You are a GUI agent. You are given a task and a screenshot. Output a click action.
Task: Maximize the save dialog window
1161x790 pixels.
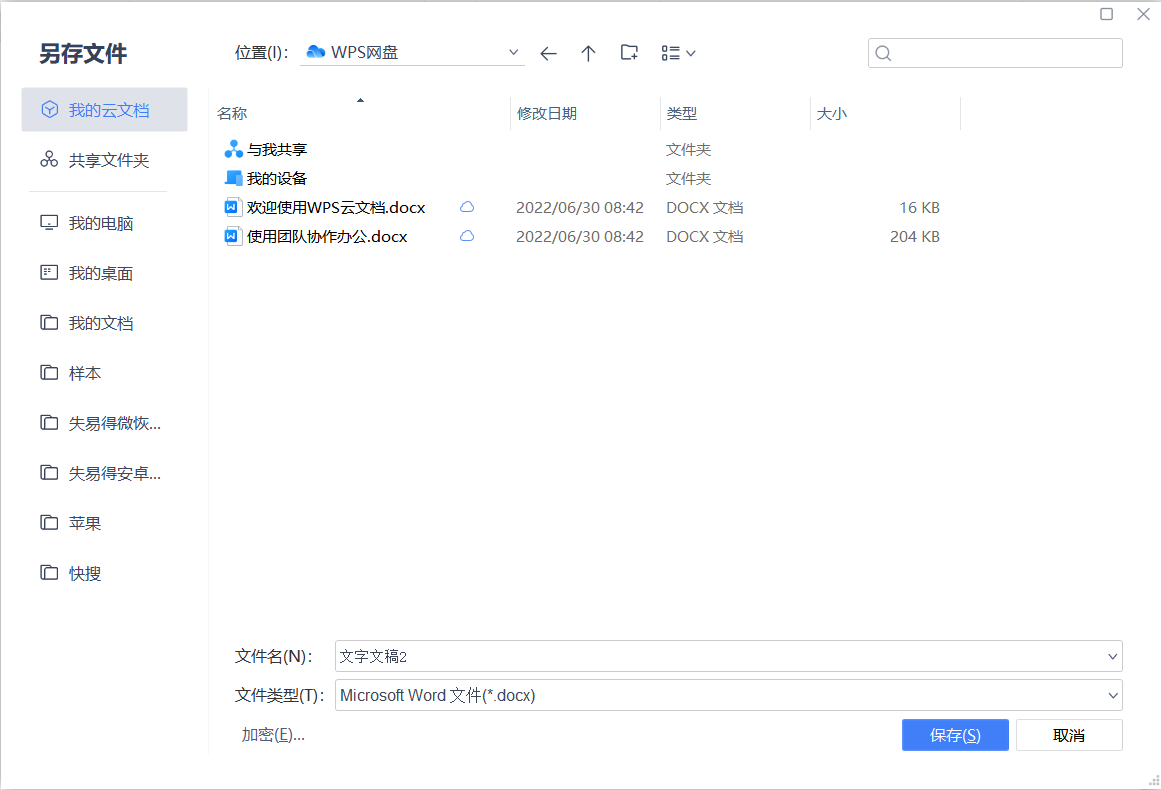(x=1106, y=14)
